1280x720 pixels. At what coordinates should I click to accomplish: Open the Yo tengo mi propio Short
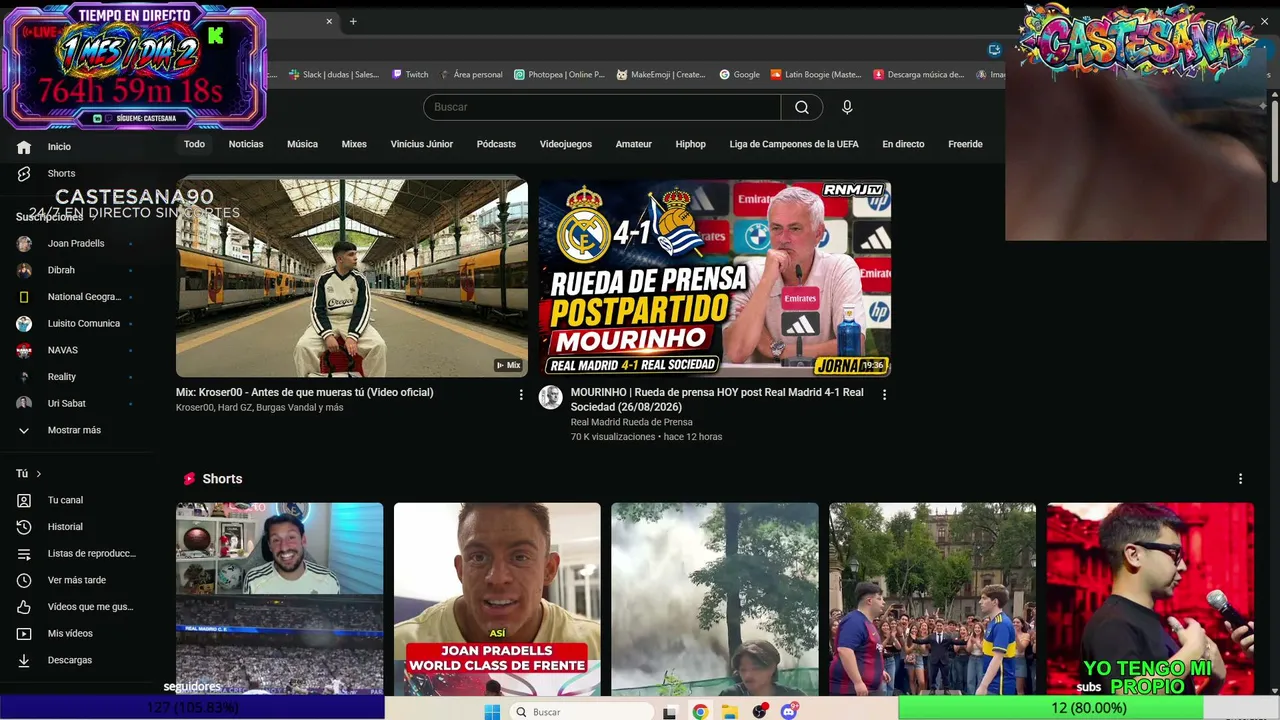pyautogui.click(x=1150, y=599)
